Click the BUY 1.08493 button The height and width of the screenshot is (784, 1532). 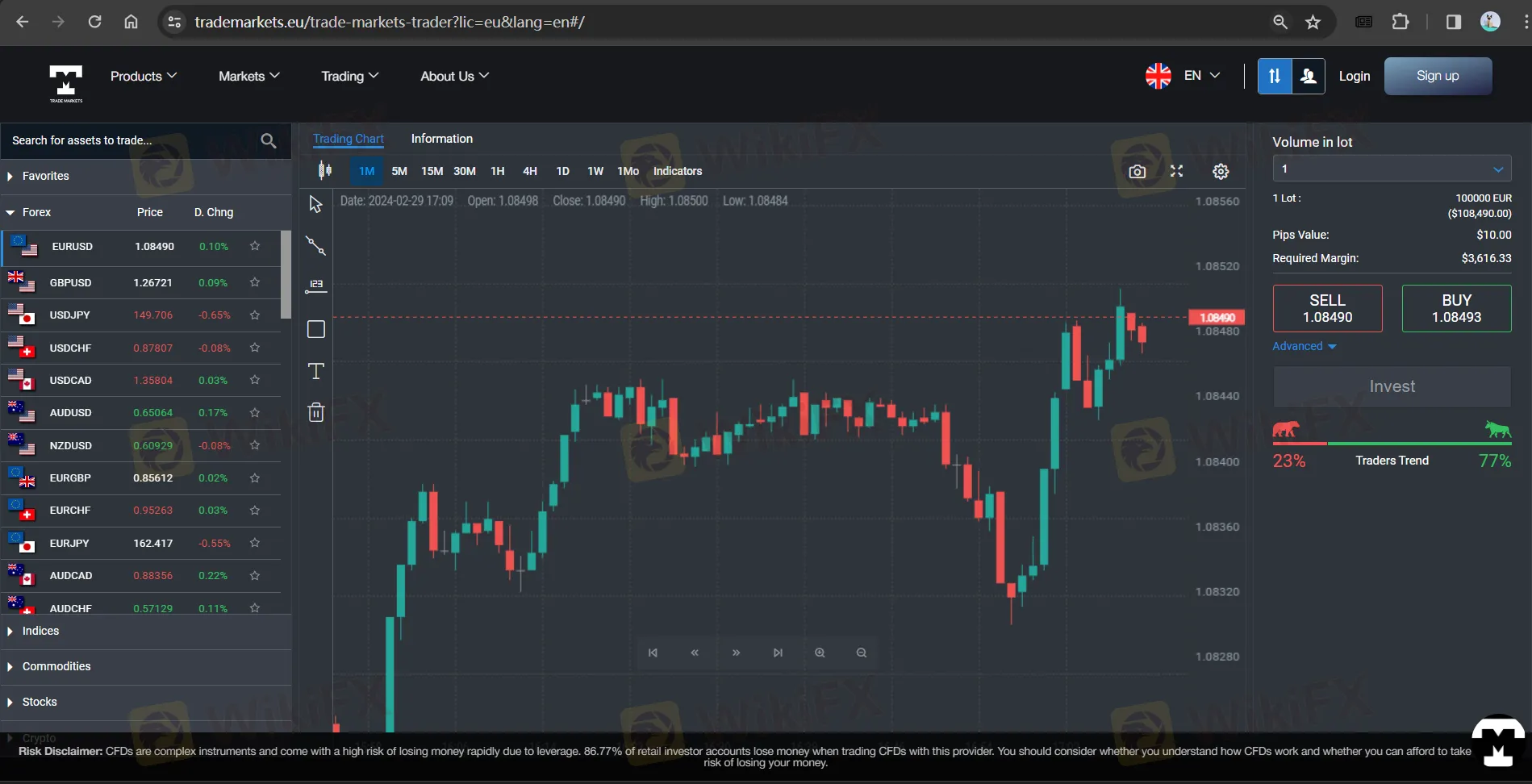point(1456,308)
